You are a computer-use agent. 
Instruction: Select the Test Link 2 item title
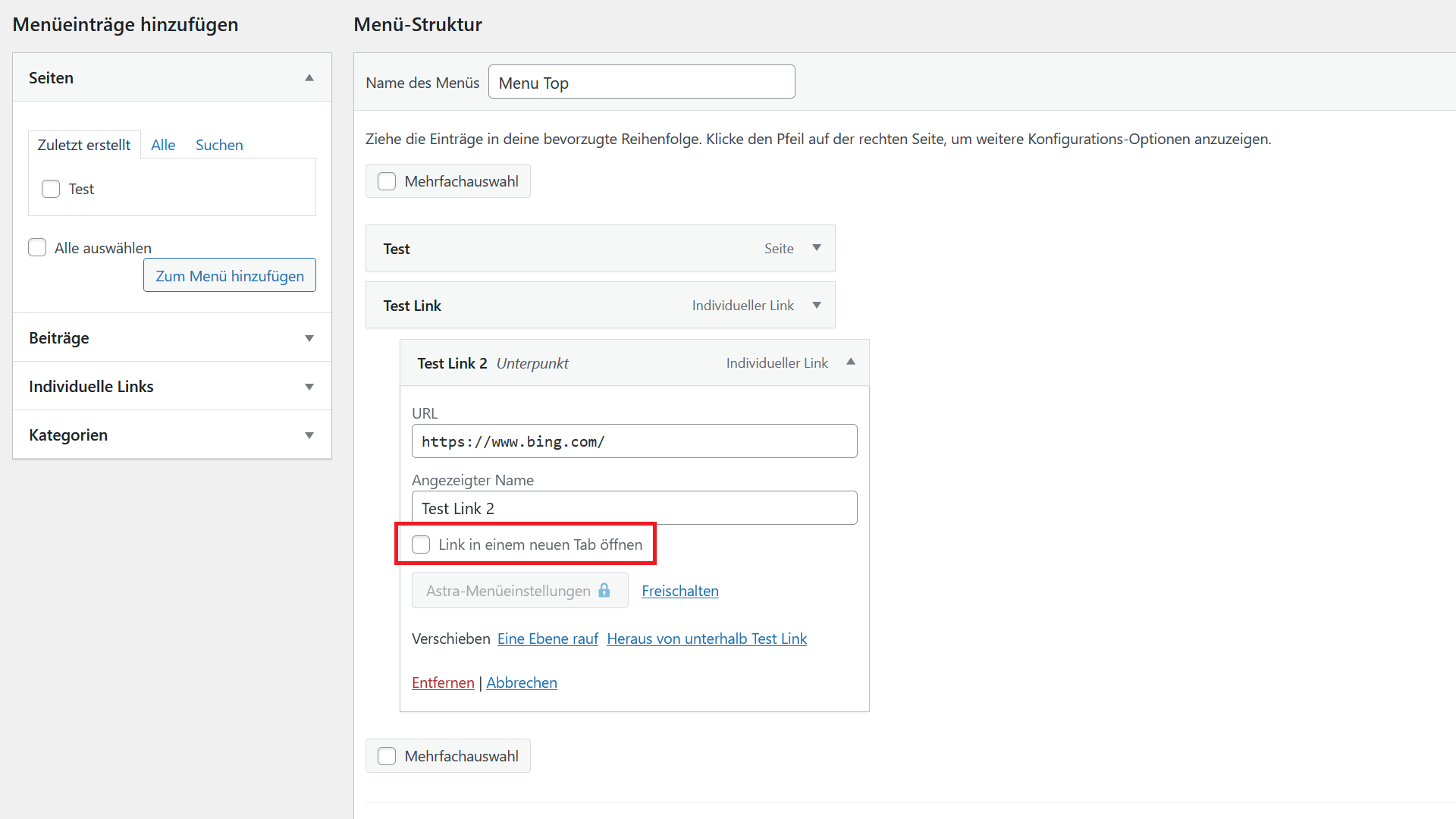coord(452,363)
